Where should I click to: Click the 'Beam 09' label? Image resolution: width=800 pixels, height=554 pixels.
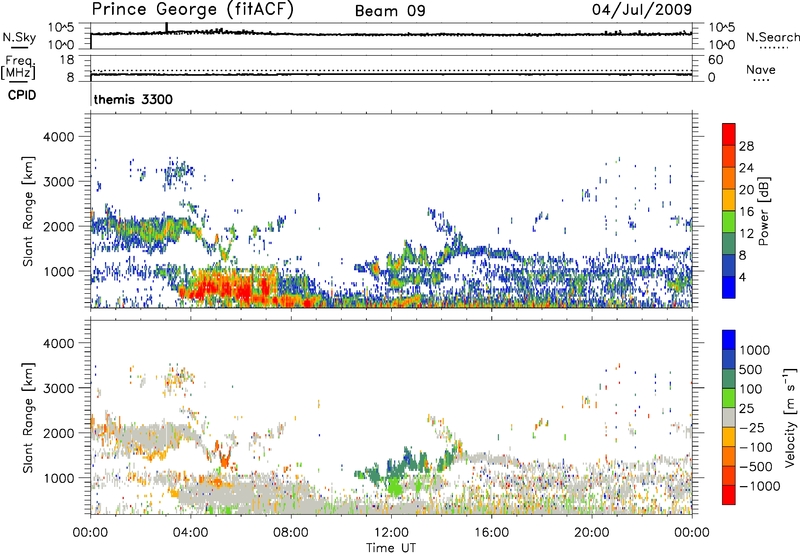tap(390, 11)
